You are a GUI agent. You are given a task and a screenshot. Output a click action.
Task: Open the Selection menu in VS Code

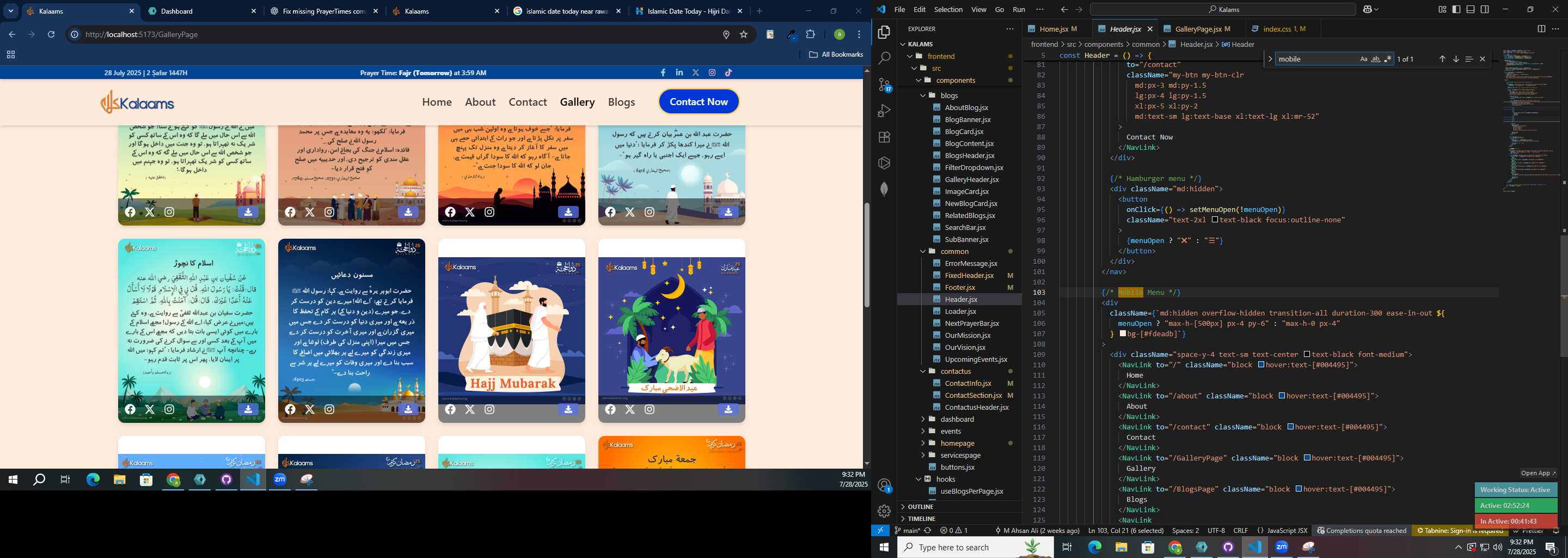point(948,10)
